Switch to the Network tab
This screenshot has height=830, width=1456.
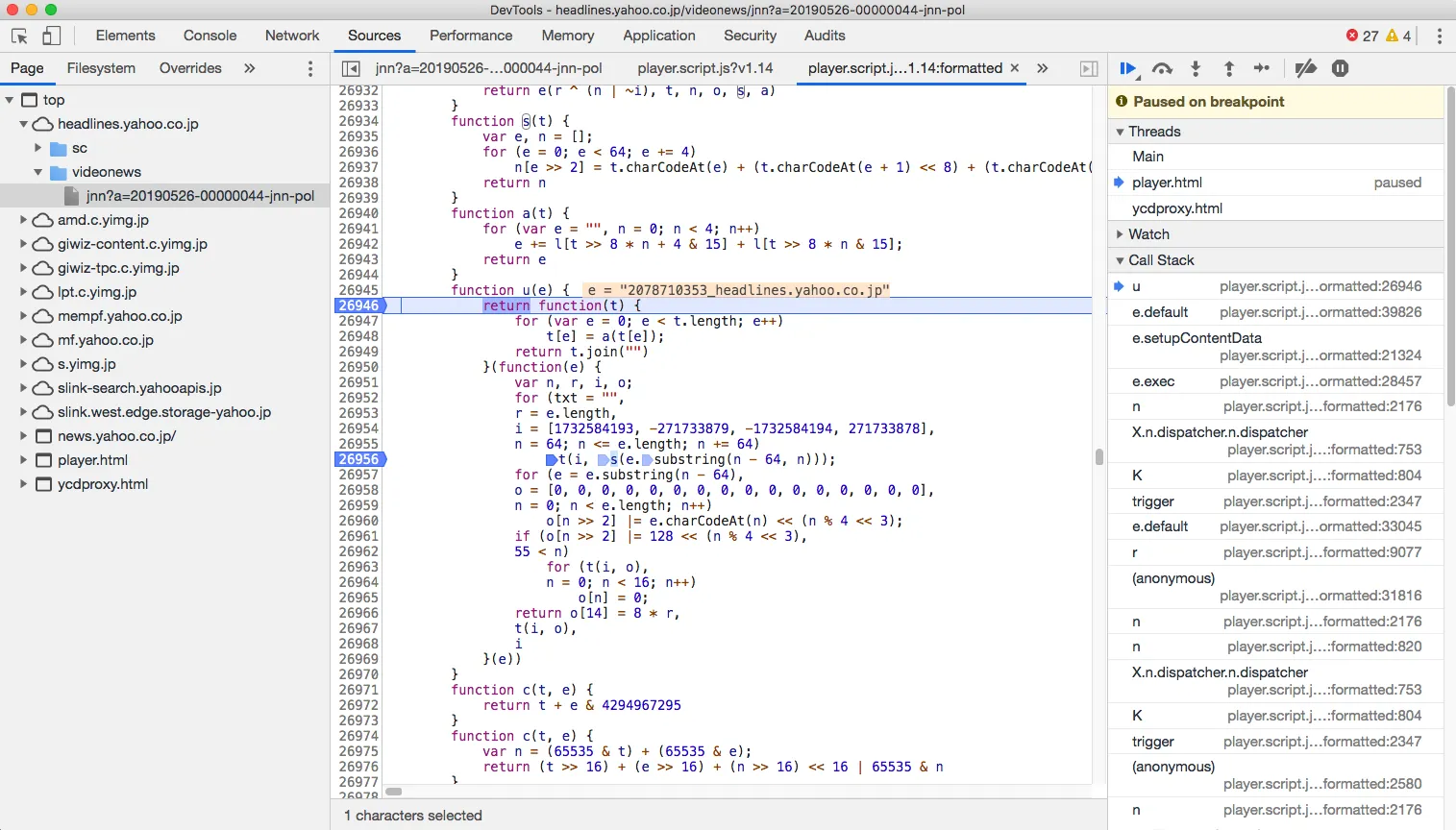(x=292, y=36)
